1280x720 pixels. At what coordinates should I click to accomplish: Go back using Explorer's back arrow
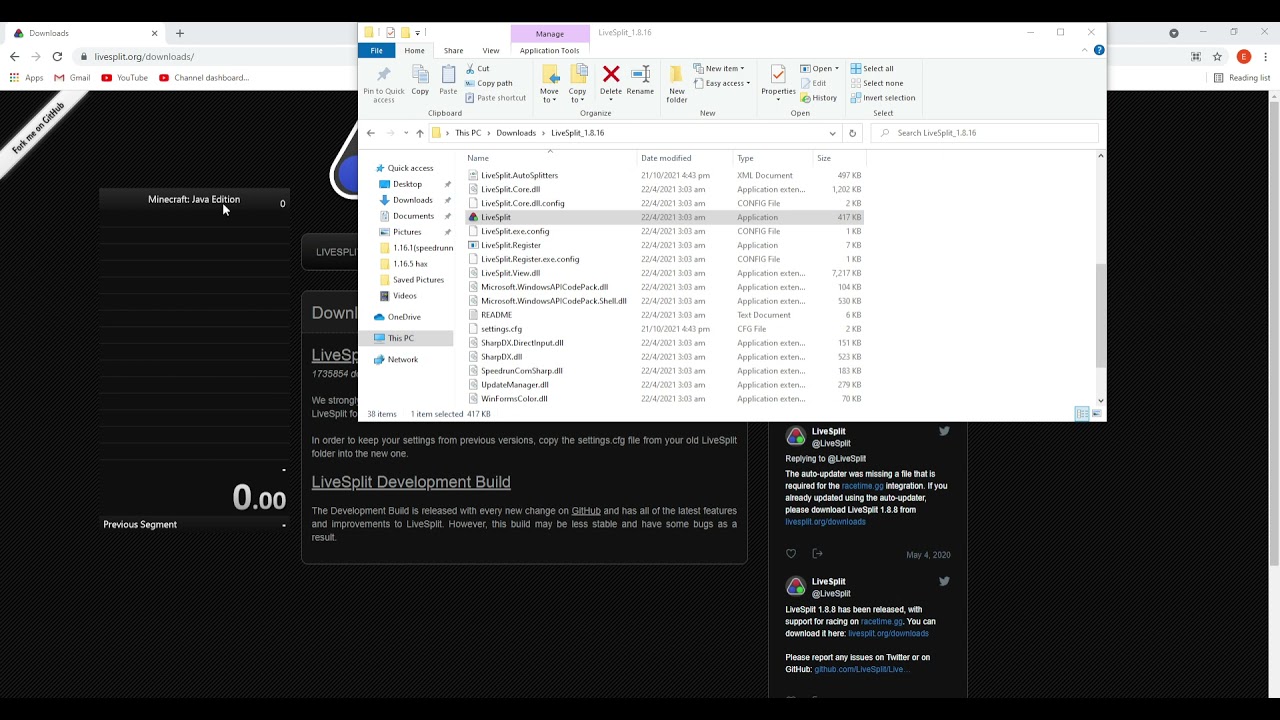point(370,133)
